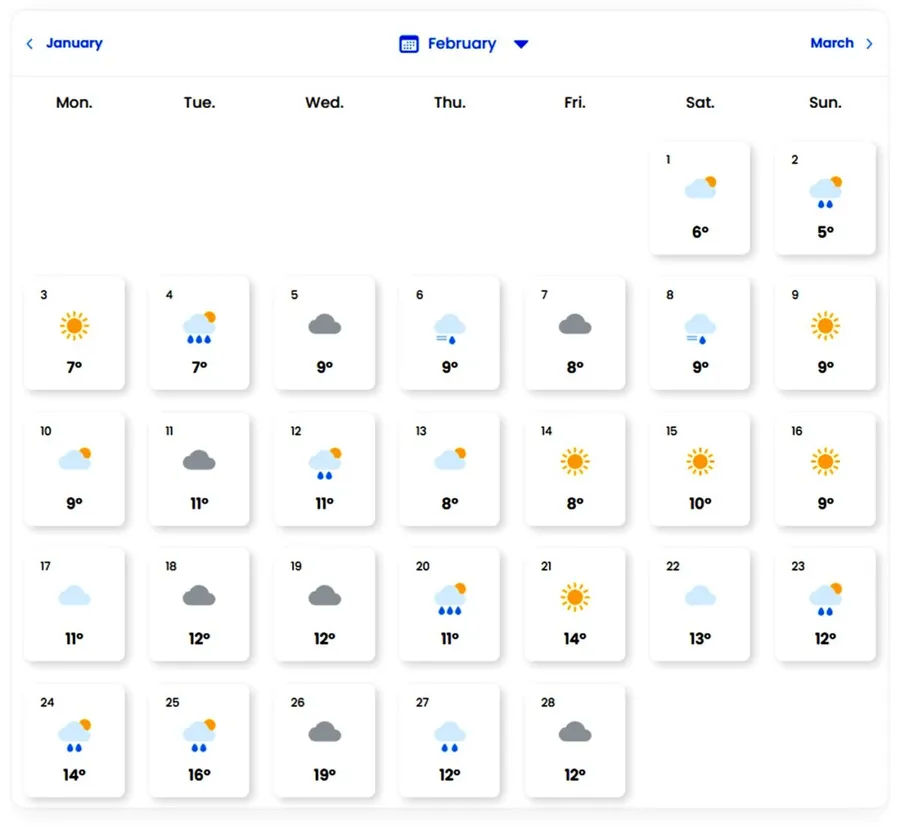
Task: Click the rainy cloud icon on February 4
Action: [x=199, y=325]
